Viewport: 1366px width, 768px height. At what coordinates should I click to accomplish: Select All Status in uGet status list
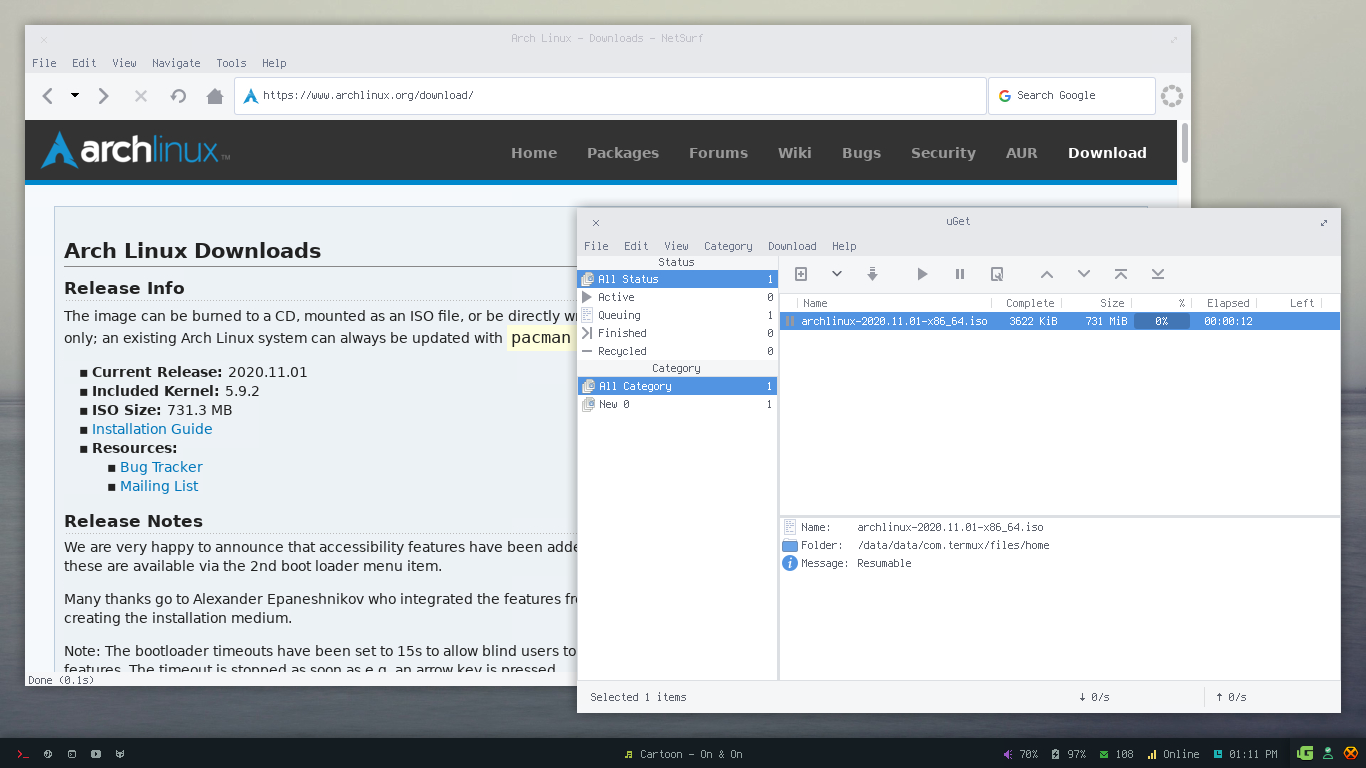coord(677,279)
